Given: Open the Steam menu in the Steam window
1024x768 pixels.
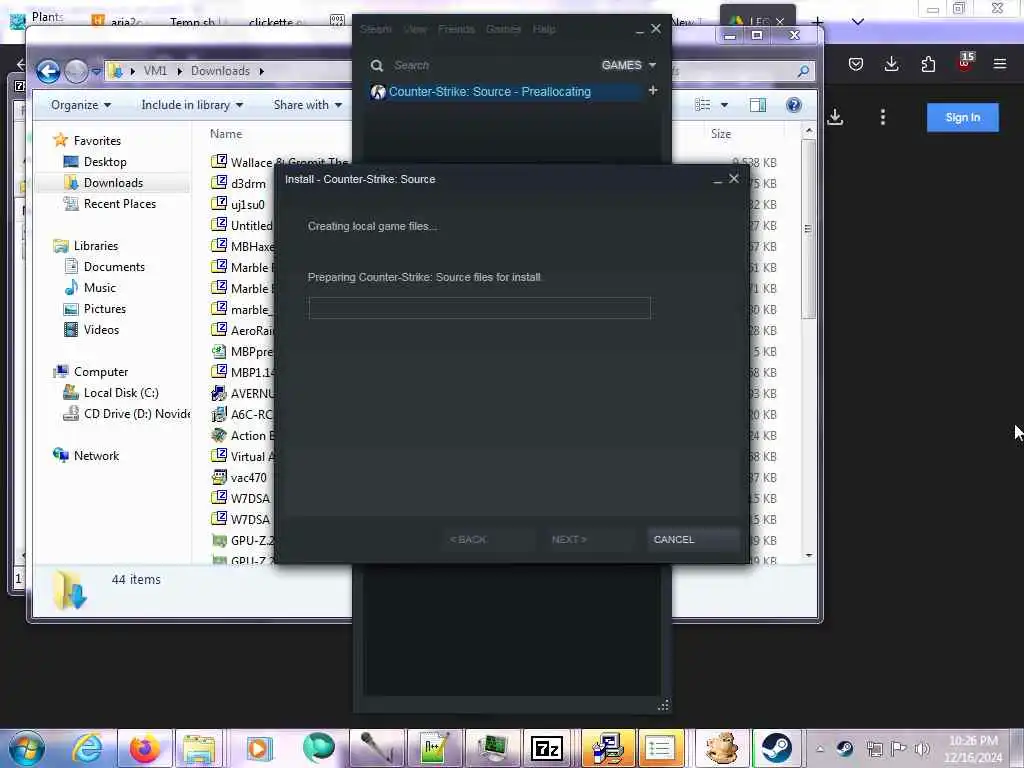Looking at the screenshot, I should 376,29.
